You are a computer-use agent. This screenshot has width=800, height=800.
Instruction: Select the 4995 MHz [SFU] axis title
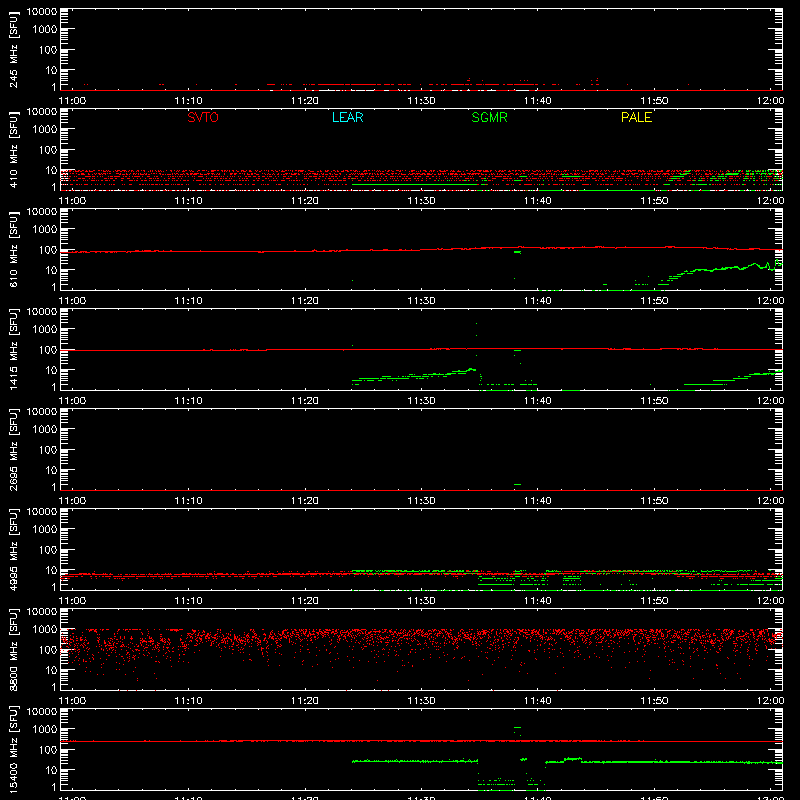13,549
